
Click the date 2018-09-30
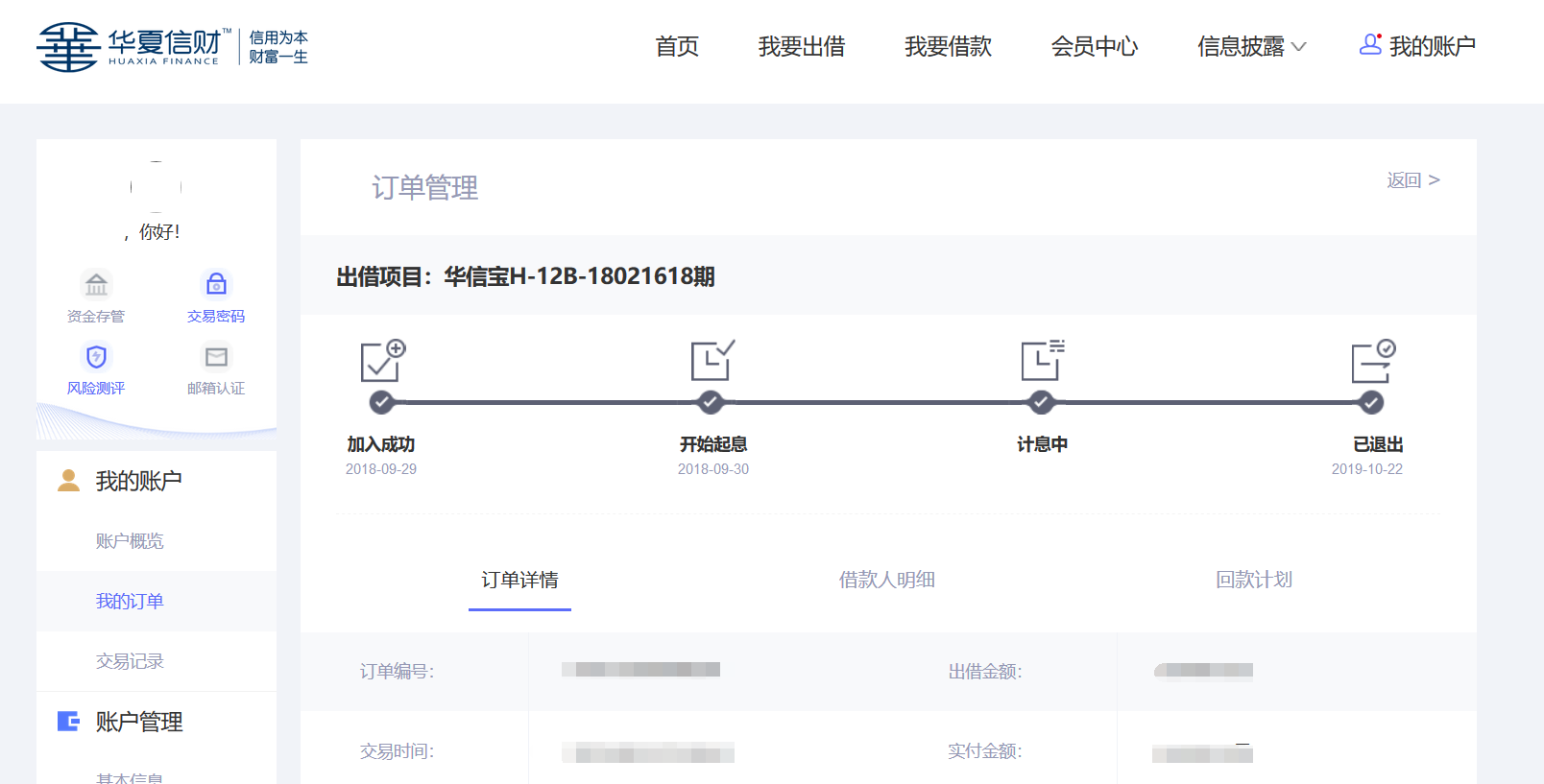click(x=713, y=469)
